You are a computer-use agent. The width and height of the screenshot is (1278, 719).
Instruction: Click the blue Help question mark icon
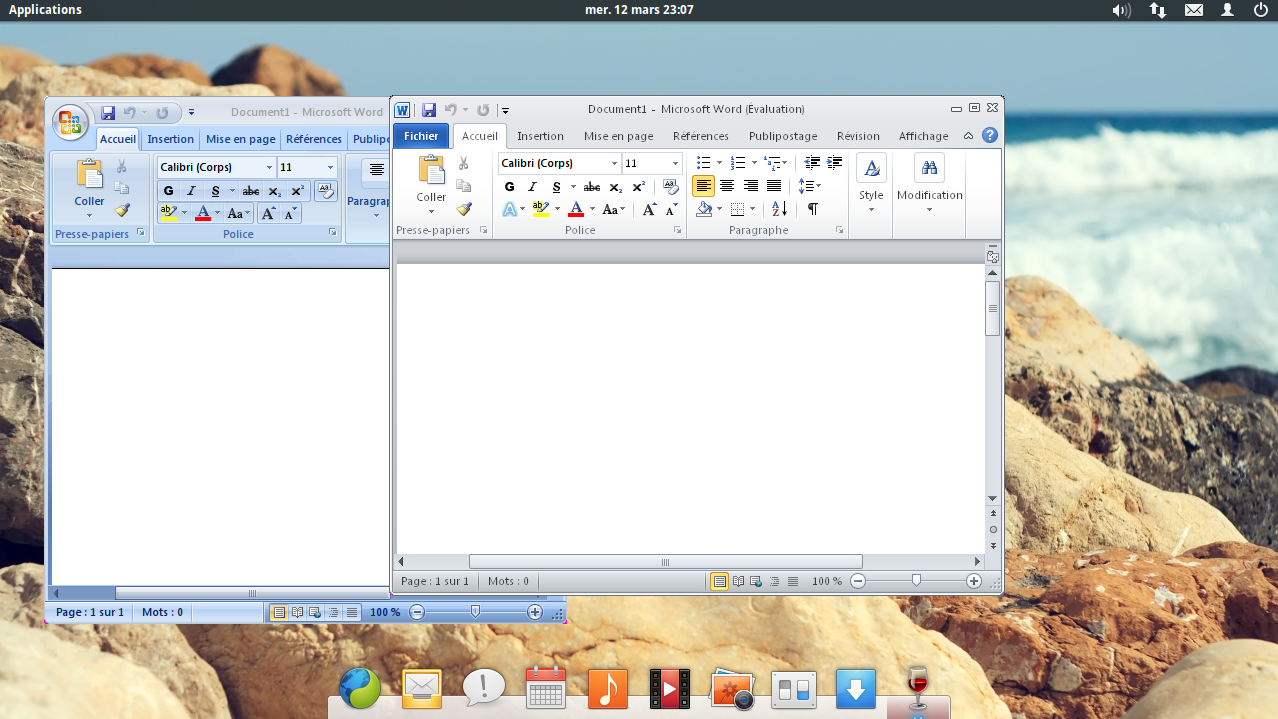pyautogui.click(x=989, y=135)
